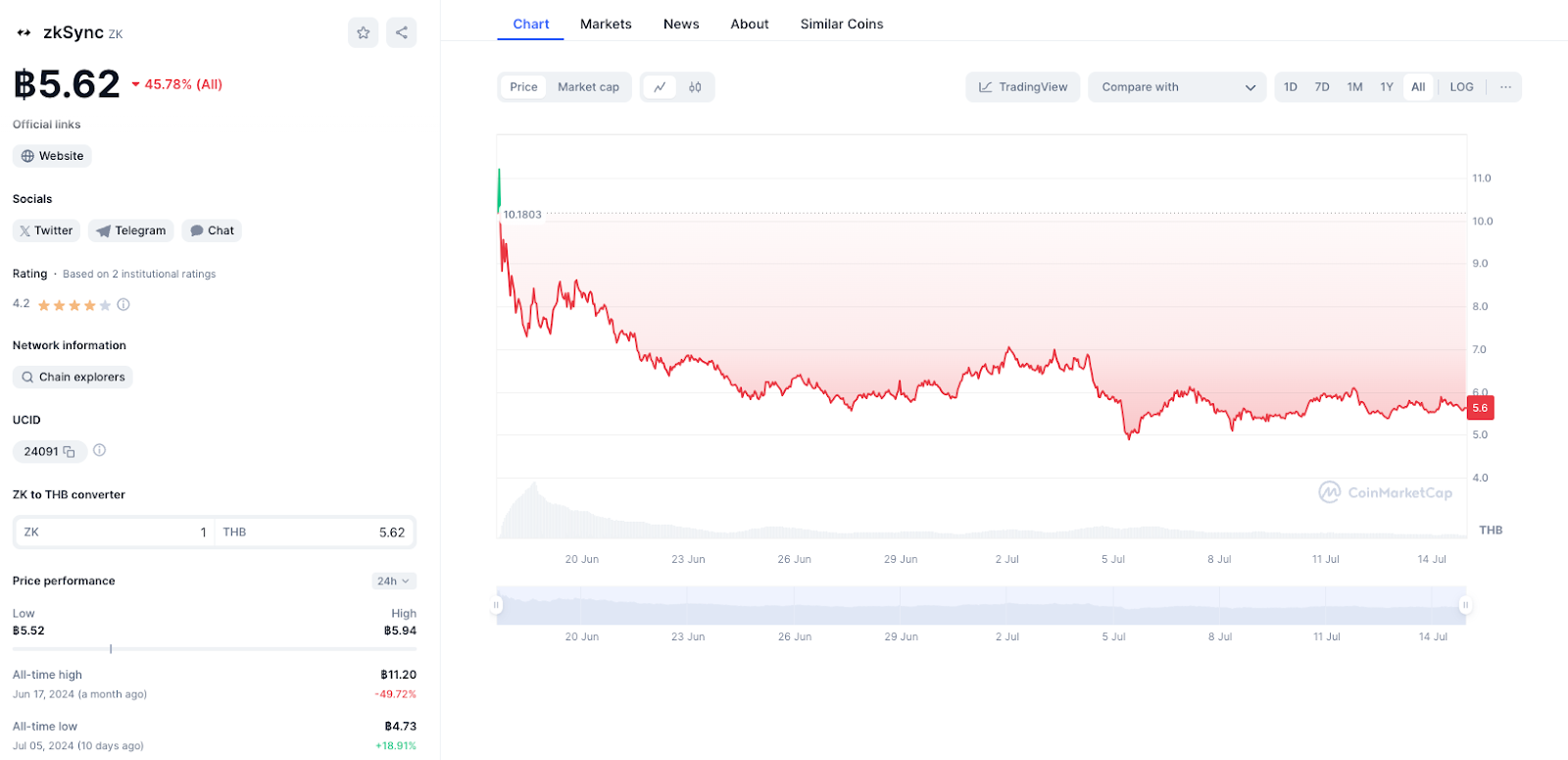
Task: Click the share icon next to zkSync
Action: [402, 32]
